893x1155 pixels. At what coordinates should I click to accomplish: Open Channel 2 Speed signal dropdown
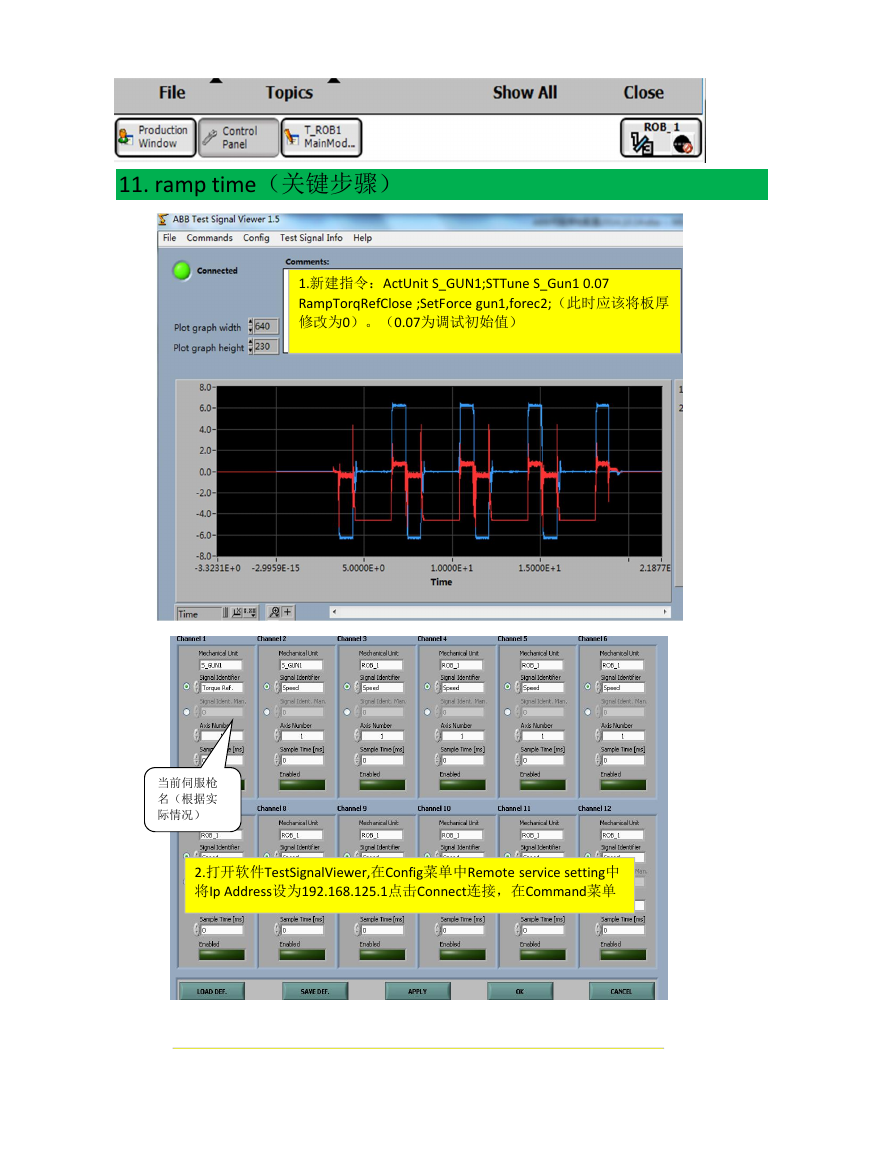(x=302, y=688)
